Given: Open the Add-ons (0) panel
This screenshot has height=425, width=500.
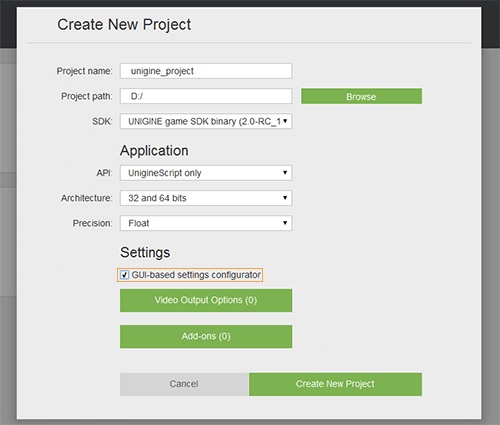Looking at the screenshot, I should [x=206, y=336].
